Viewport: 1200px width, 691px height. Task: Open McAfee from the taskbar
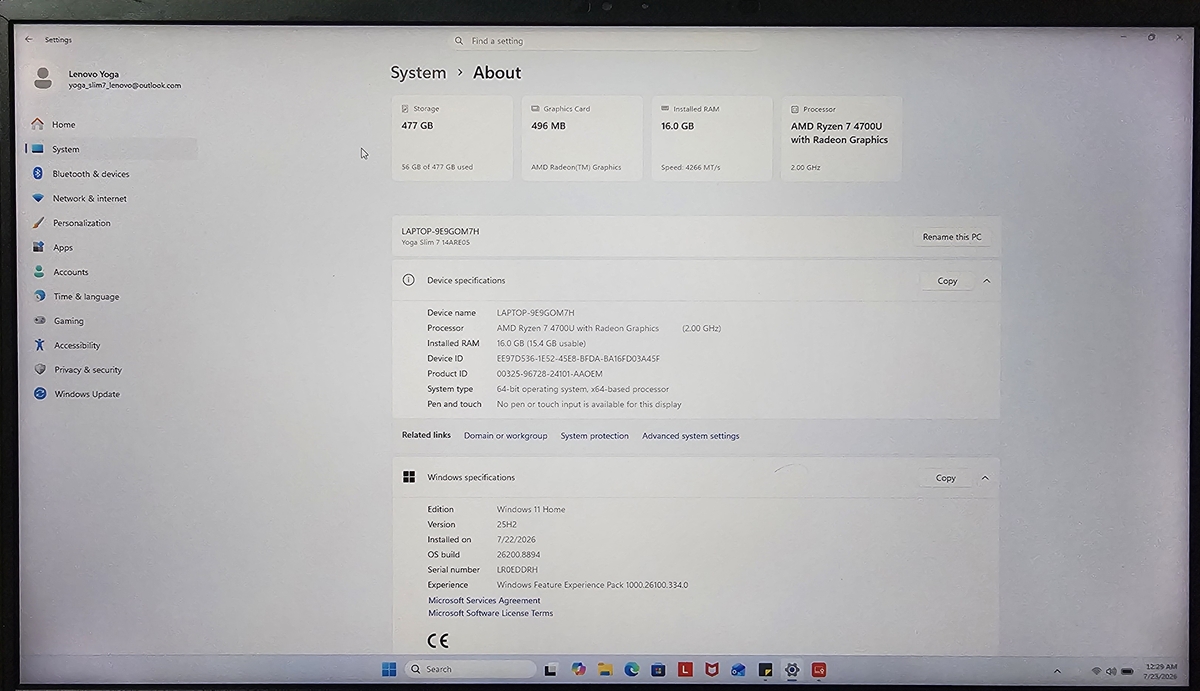point(712,669)
